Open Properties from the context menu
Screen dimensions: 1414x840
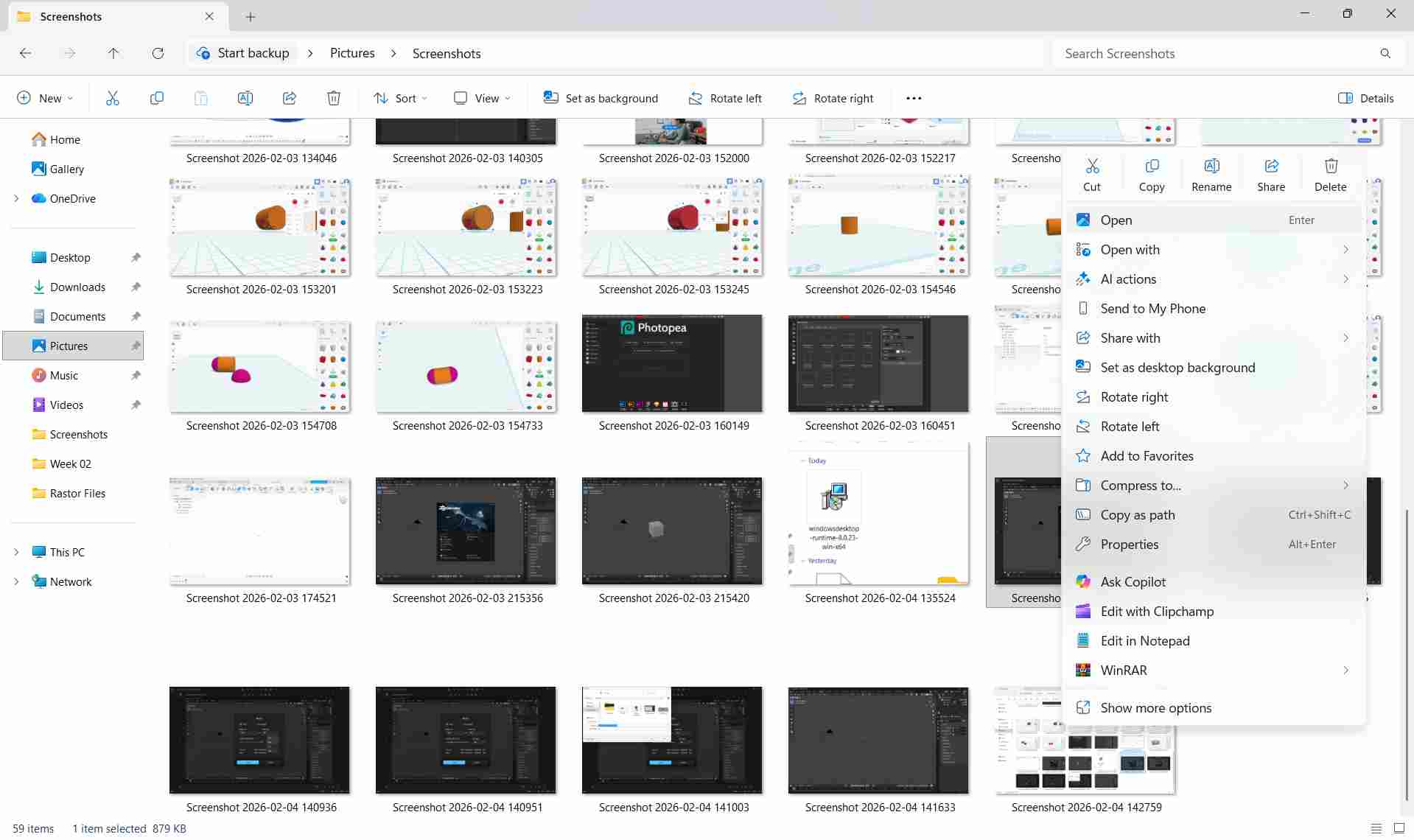click(x=1214, y=544)
